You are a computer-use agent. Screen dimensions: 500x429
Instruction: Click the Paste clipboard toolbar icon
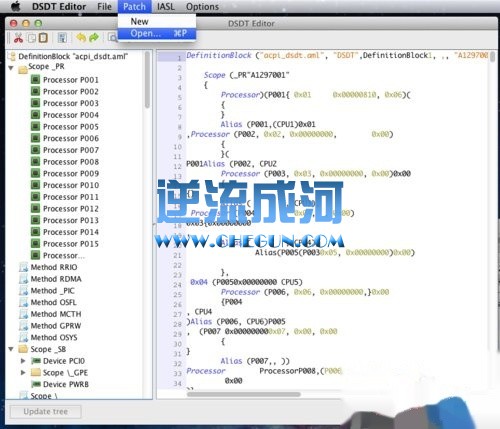click(x=43, y=38)
